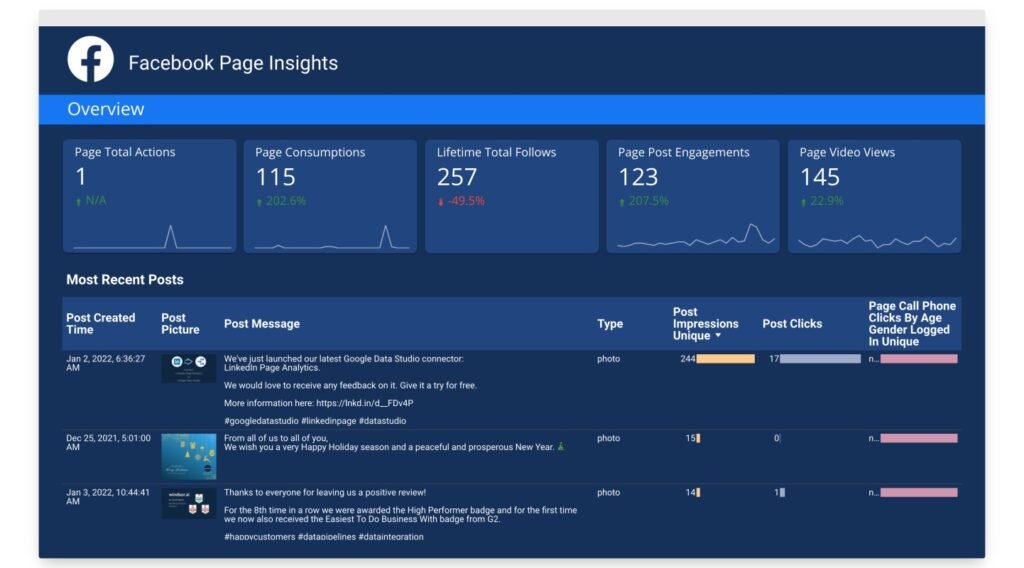The width and height of the screenshot is (1024, 568).
Task: Click the pink bar in first post row
Action: [x=918, y=359]
